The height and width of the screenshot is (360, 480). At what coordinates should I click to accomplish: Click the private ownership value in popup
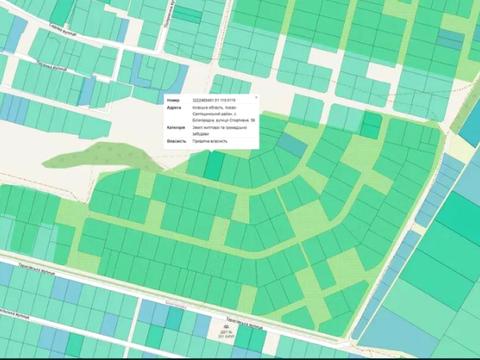tap(210, 141)
